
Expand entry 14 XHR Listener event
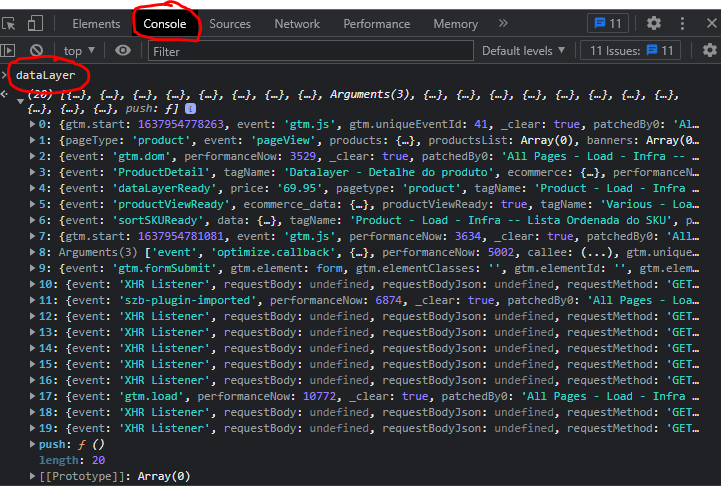pyautogui.click(x=32, y=348)
